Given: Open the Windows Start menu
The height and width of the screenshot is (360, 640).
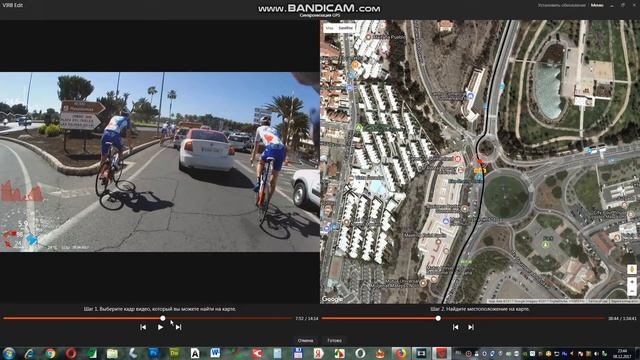Looking at the screenshot, I should click(9, 353).
